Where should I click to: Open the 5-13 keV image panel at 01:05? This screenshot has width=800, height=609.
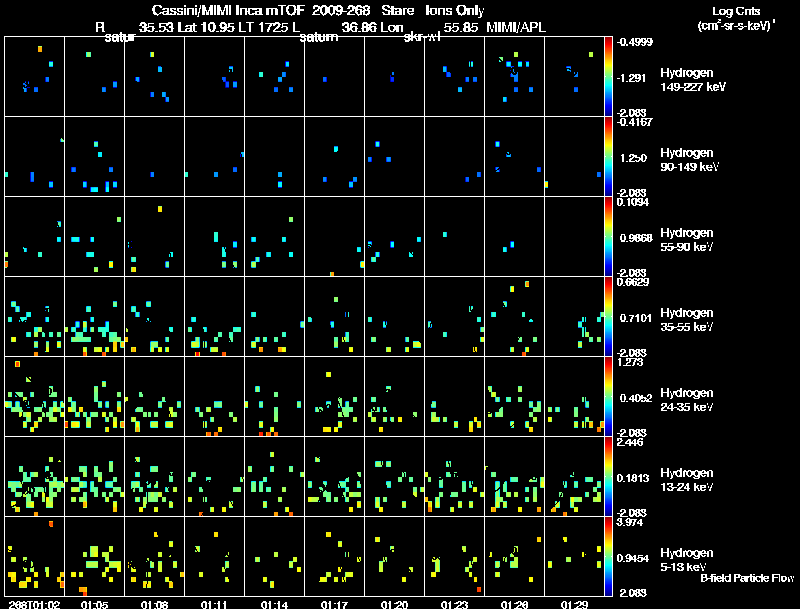point(94,556)
